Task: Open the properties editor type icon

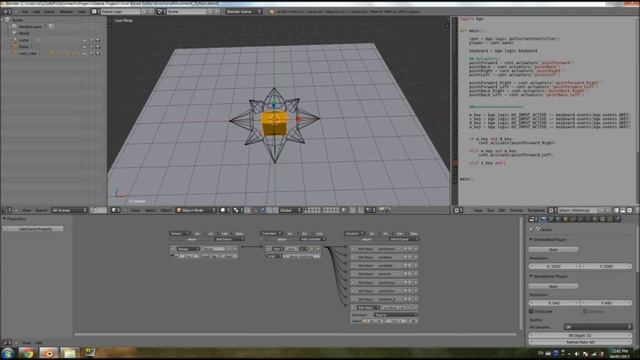Action: (533, 220)
